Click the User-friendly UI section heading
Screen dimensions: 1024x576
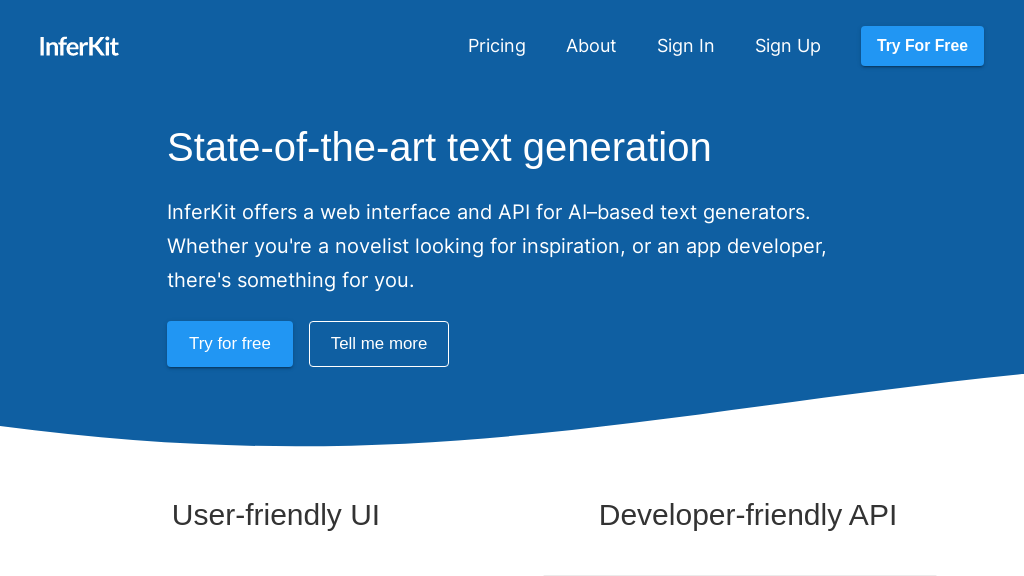[x=275, y=515]
